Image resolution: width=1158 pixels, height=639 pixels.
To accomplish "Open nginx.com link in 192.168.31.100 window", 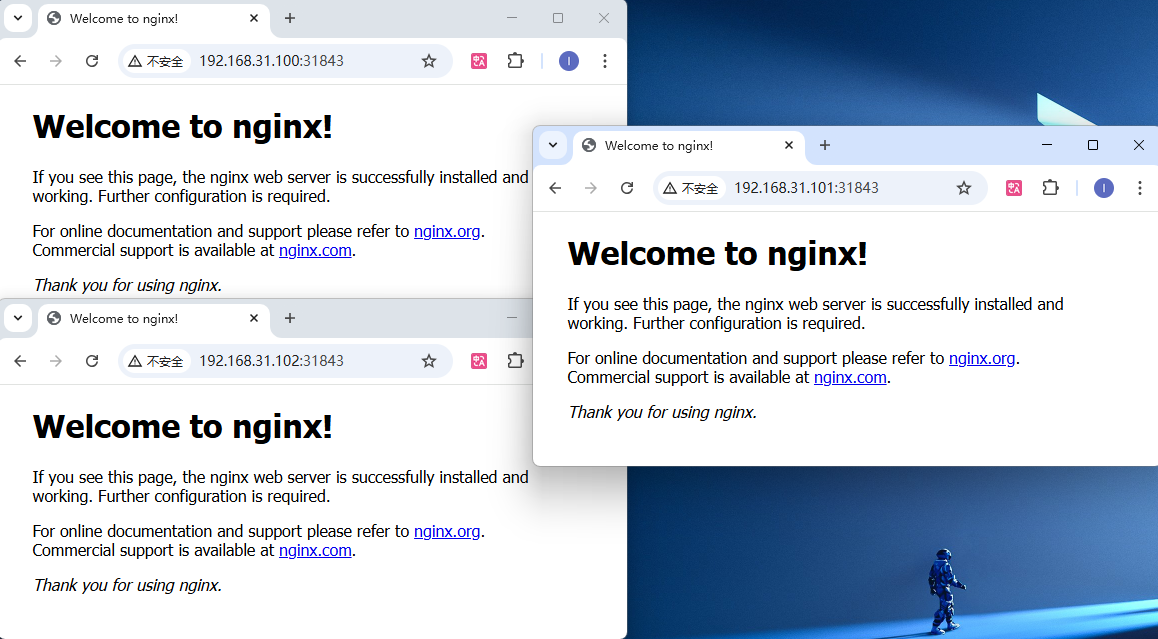I will coord(315,250).
